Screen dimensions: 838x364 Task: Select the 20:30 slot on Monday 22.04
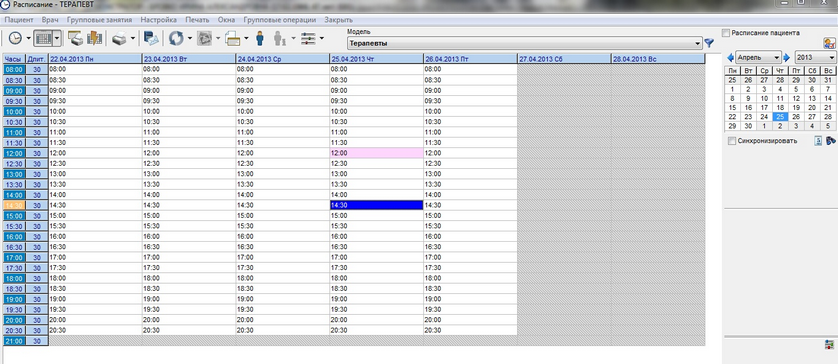tap(95, 330)
